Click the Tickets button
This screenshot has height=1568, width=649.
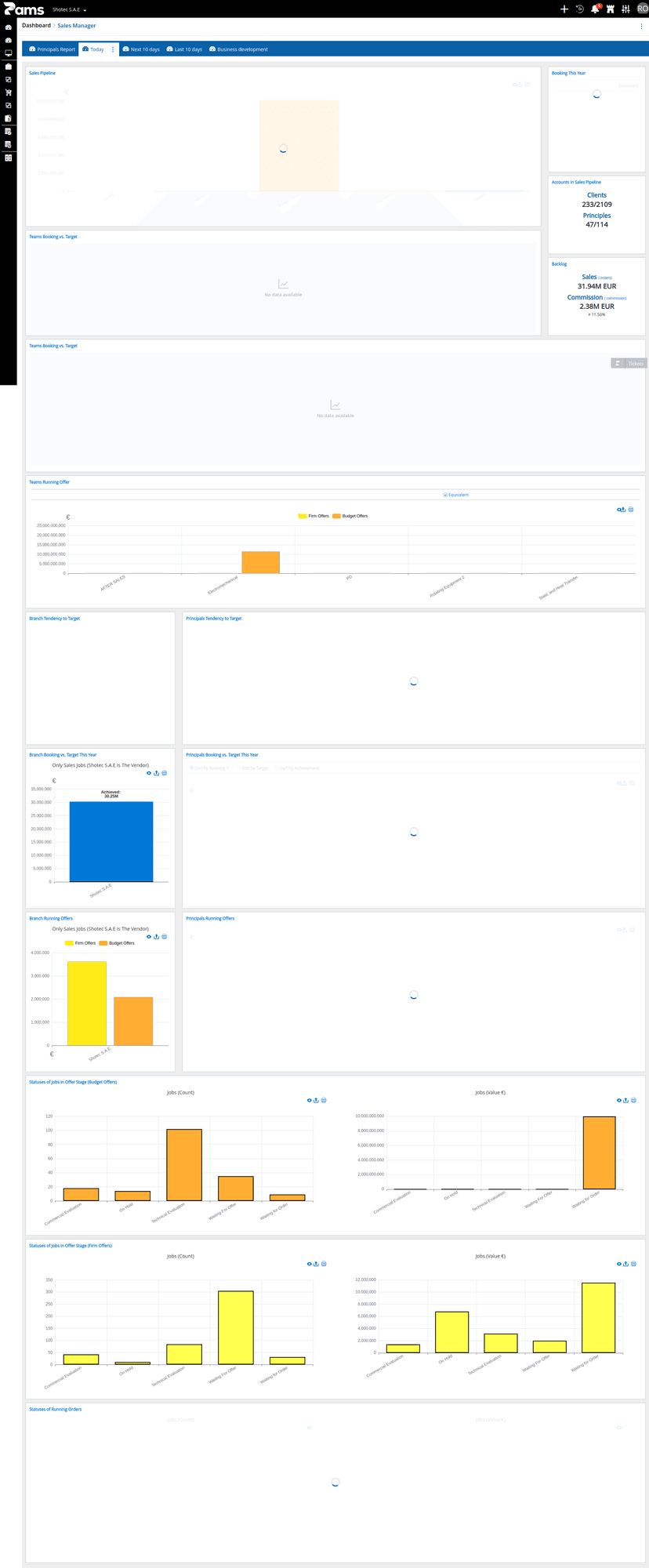pos(629,363)
